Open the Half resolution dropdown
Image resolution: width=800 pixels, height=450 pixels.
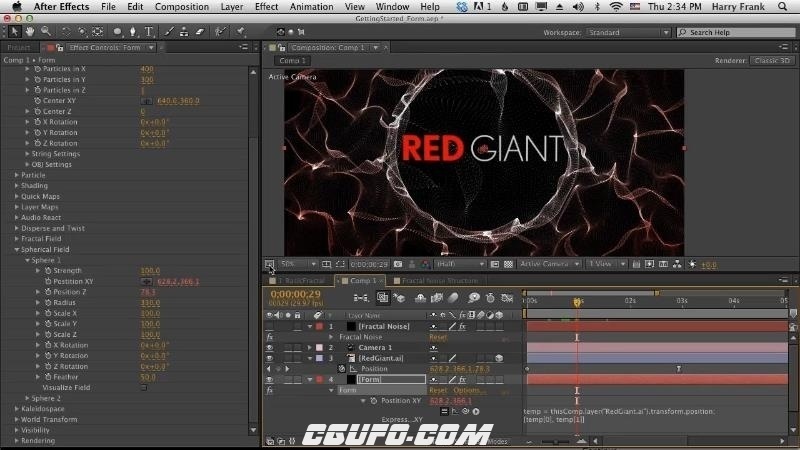click(x=460, y=264)
